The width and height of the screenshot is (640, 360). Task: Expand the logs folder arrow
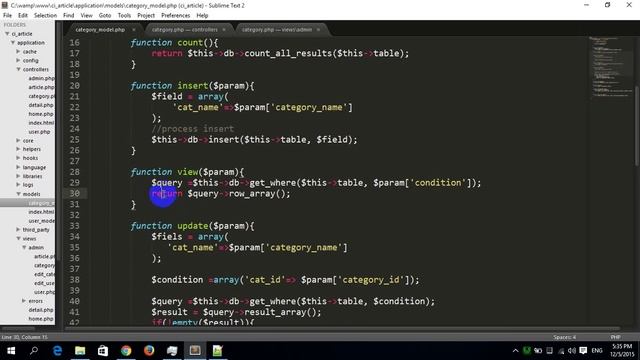(18, 185)
